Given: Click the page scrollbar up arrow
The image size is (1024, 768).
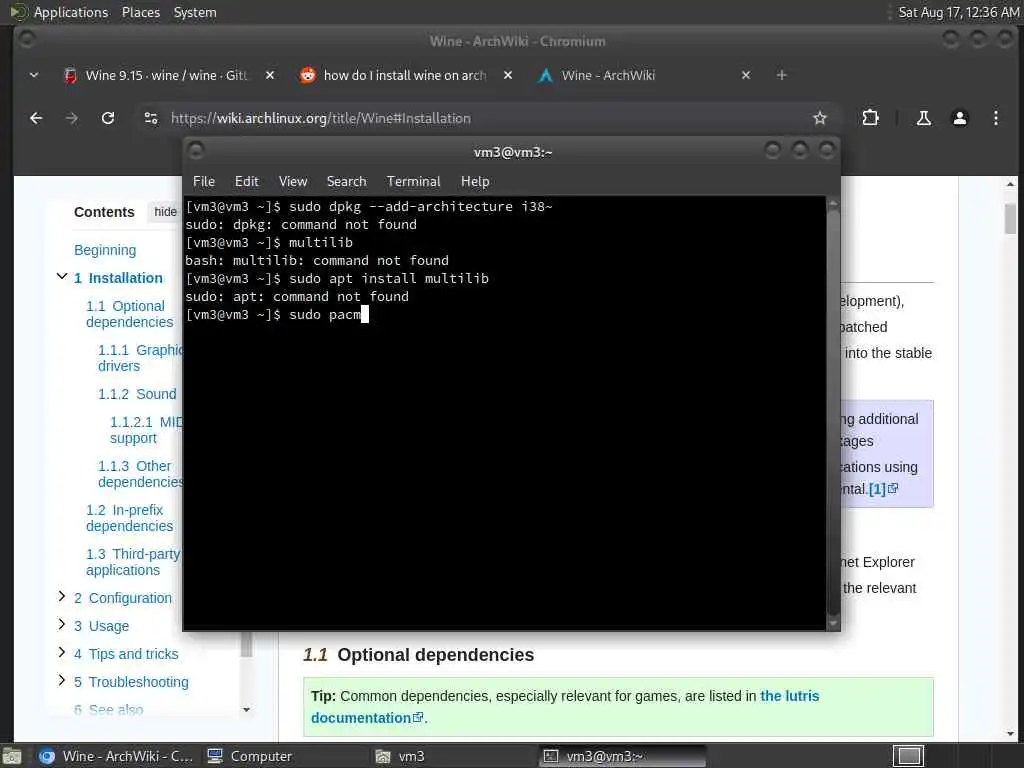Looking at the screenshot, I should point(1010,185).
